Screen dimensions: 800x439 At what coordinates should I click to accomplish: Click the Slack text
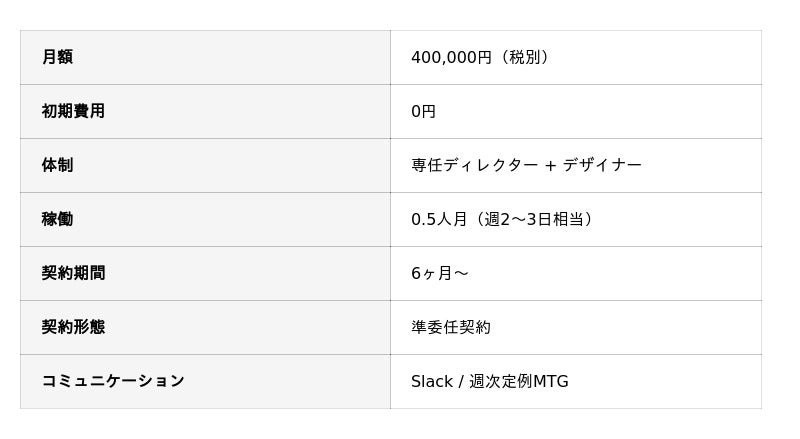coord(431,382)
